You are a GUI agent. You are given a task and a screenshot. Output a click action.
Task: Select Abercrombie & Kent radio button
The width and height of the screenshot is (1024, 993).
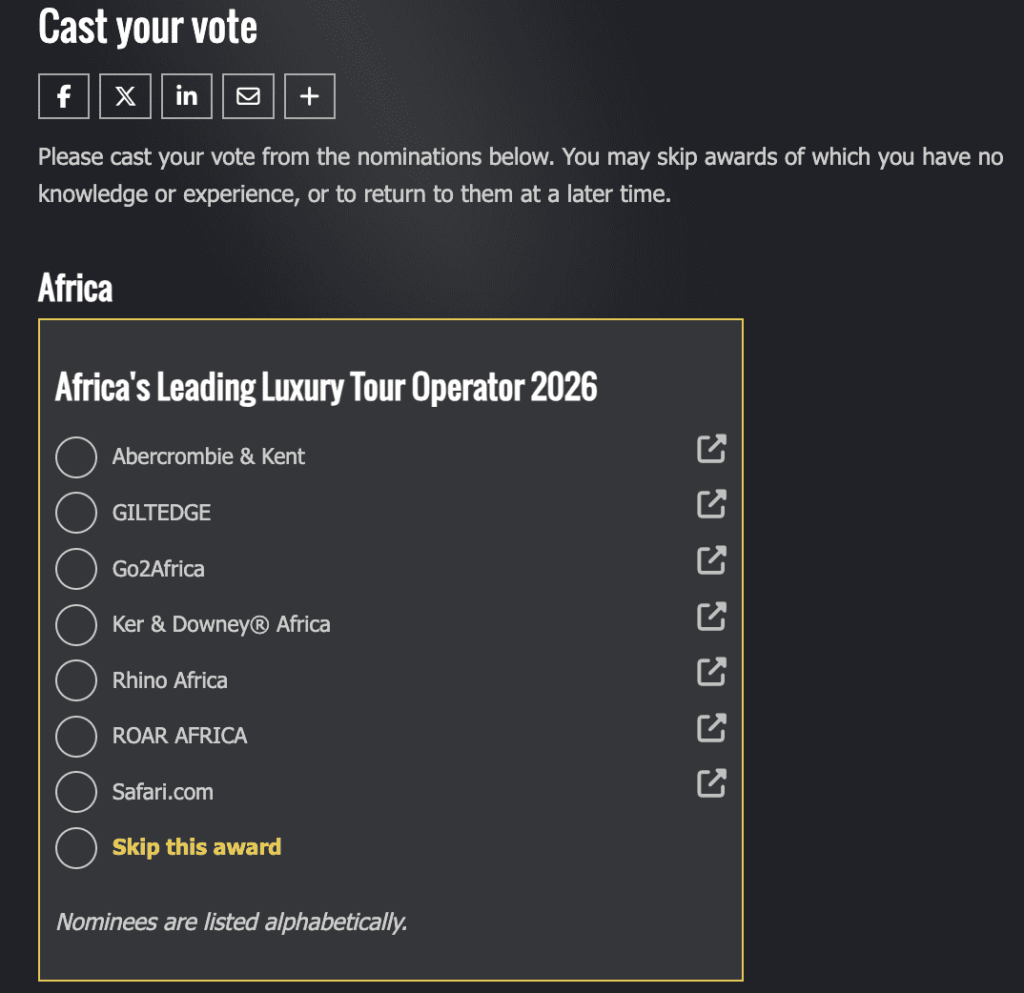click(x=76, y=457)
